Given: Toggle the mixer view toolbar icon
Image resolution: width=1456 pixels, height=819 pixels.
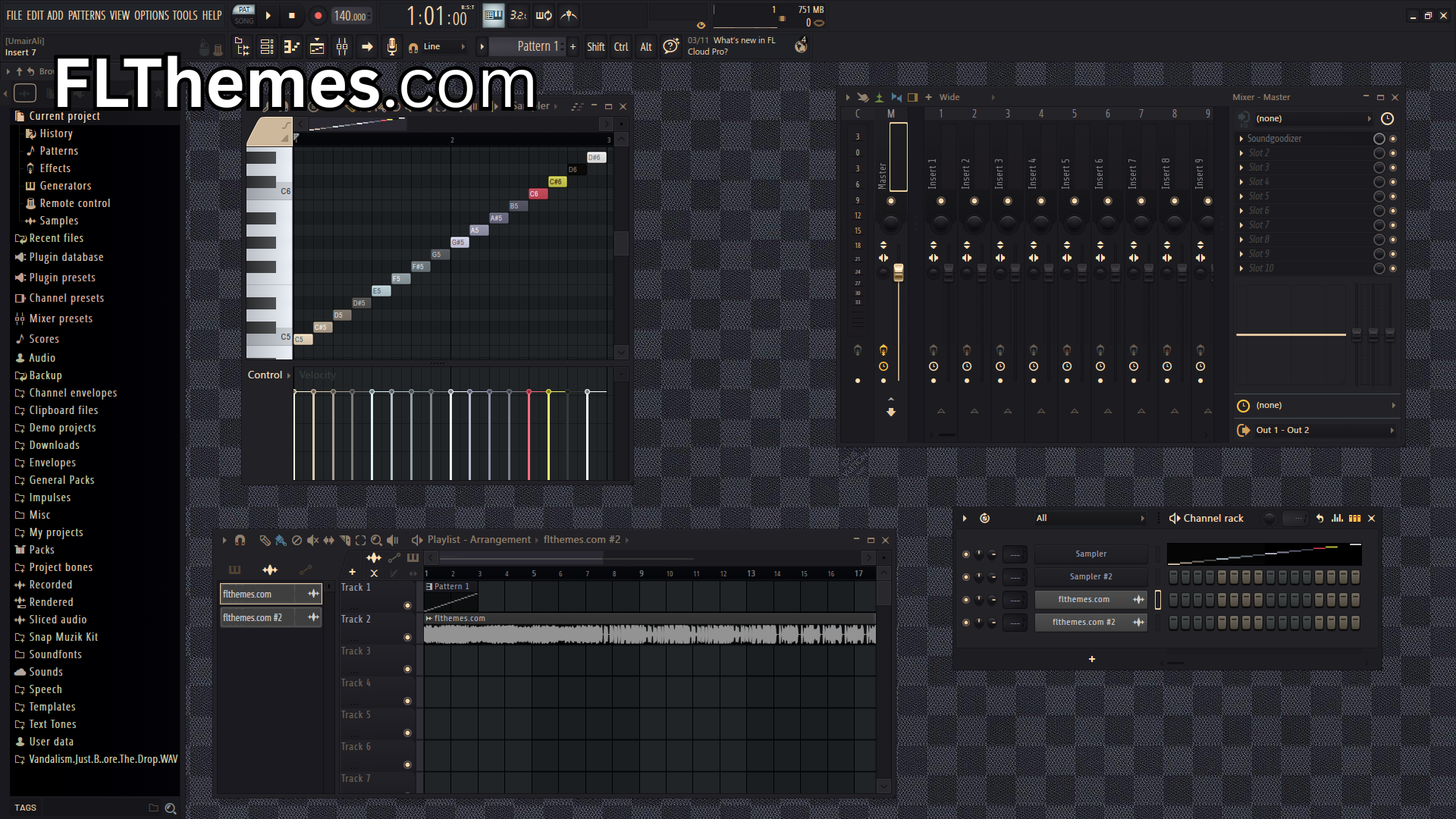Looking at the screenshot, I should (x=342, y=47).
